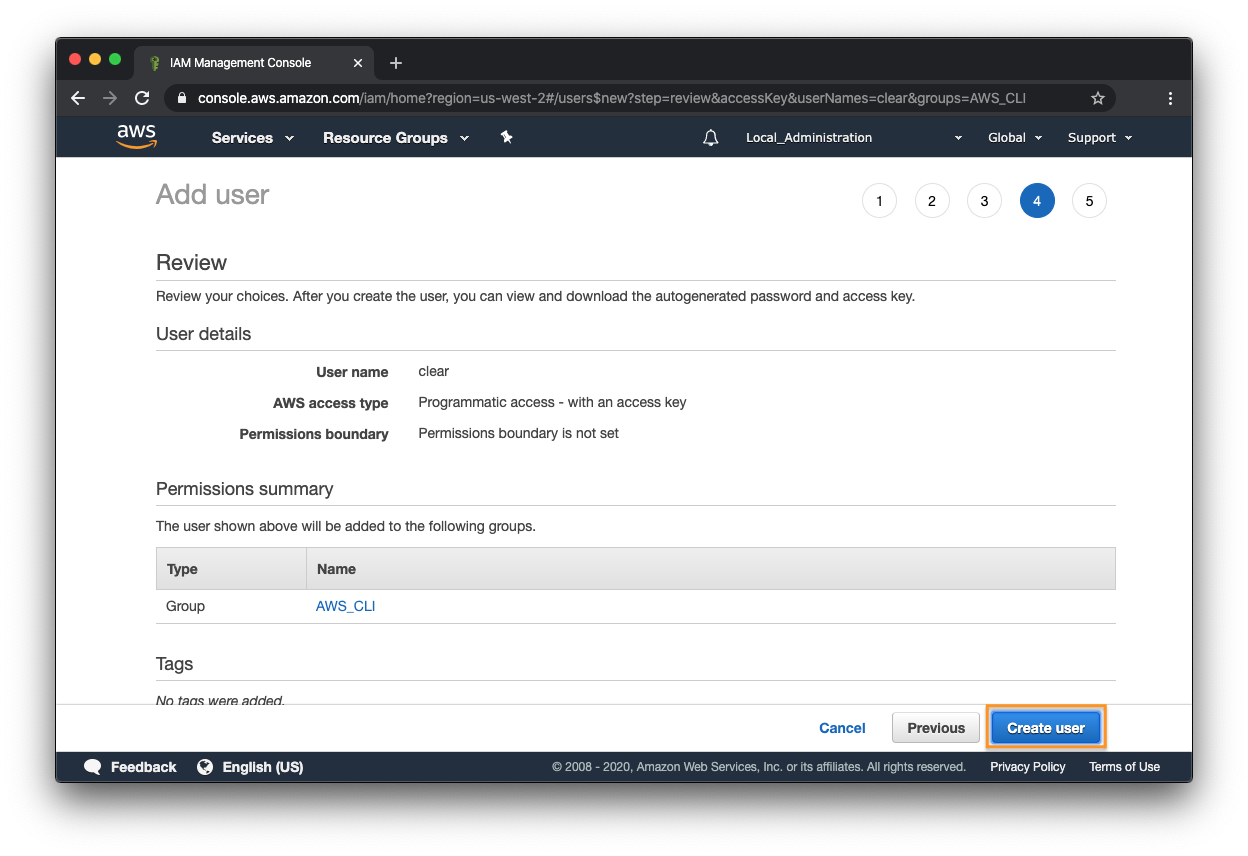The height and width of the screenshot is (856, 1248).
Task: Open a new browser tab
Action: [x=396, y=63]
